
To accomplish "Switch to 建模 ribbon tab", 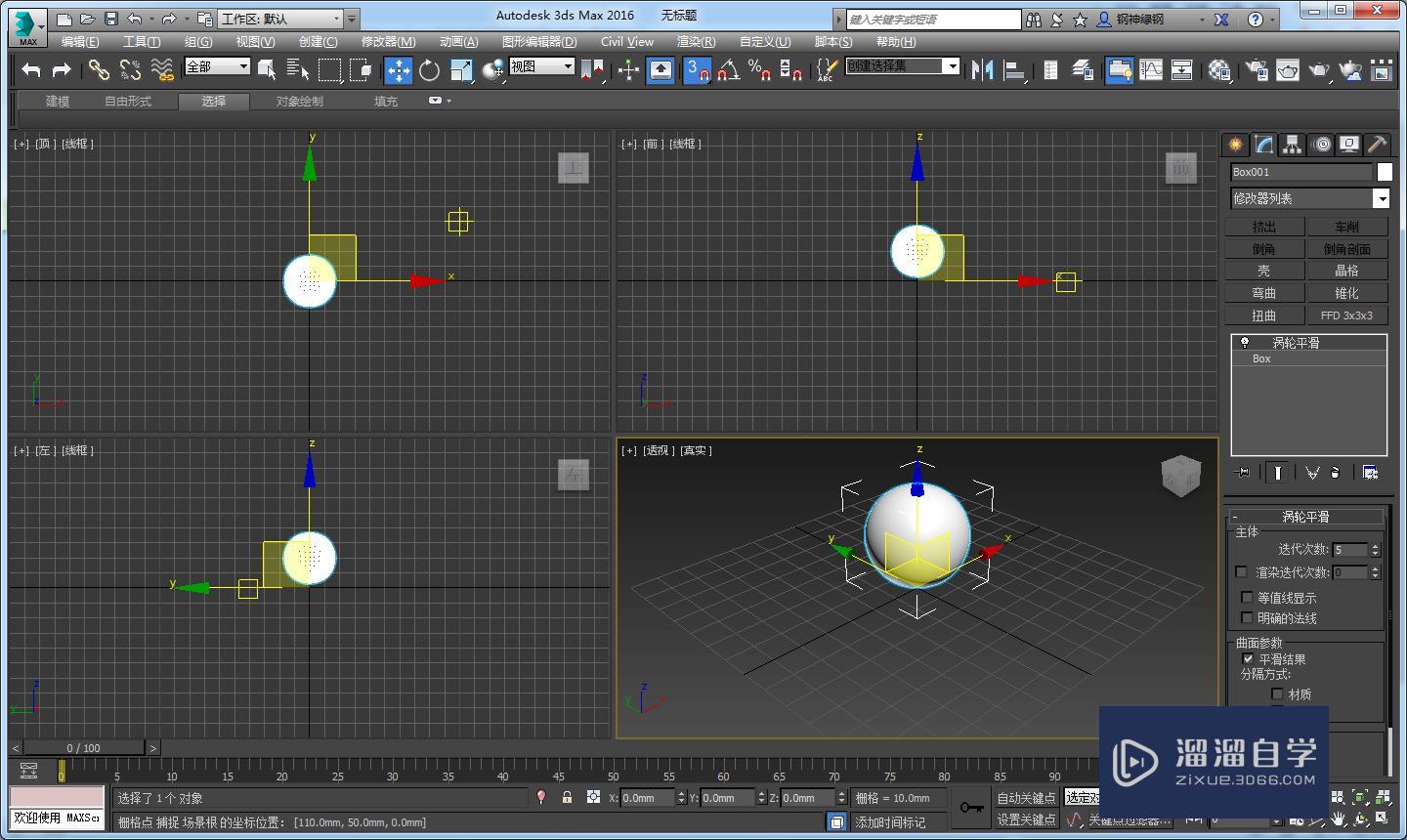I will [x=58, y=102].
